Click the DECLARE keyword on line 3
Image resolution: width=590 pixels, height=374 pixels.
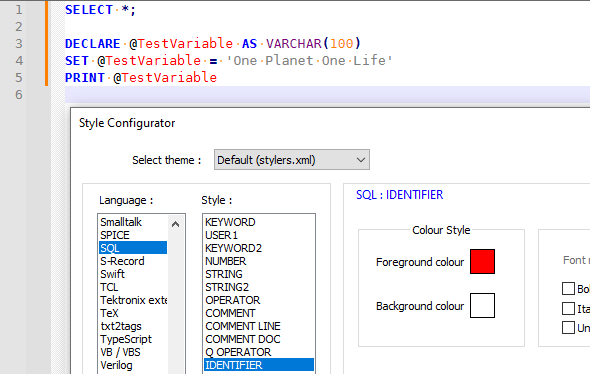tap(93, 44)
